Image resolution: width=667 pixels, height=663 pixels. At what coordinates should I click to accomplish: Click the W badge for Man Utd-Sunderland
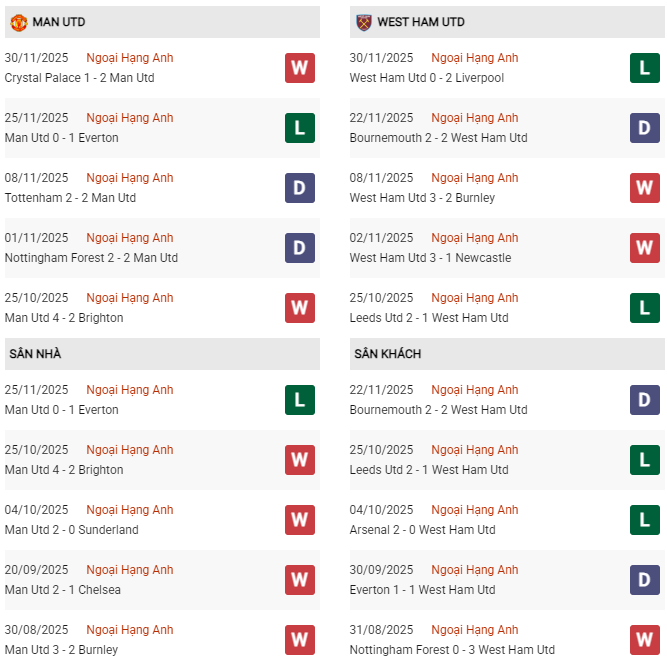point(300,520)
